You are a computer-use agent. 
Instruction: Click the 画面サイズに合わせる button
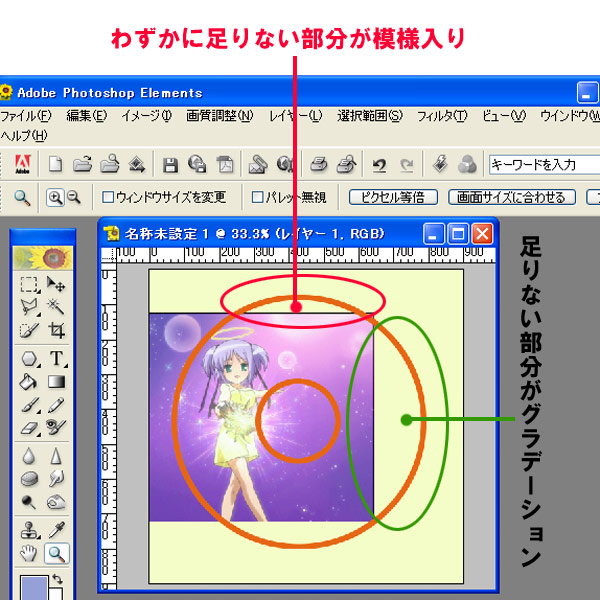[512, 197]
